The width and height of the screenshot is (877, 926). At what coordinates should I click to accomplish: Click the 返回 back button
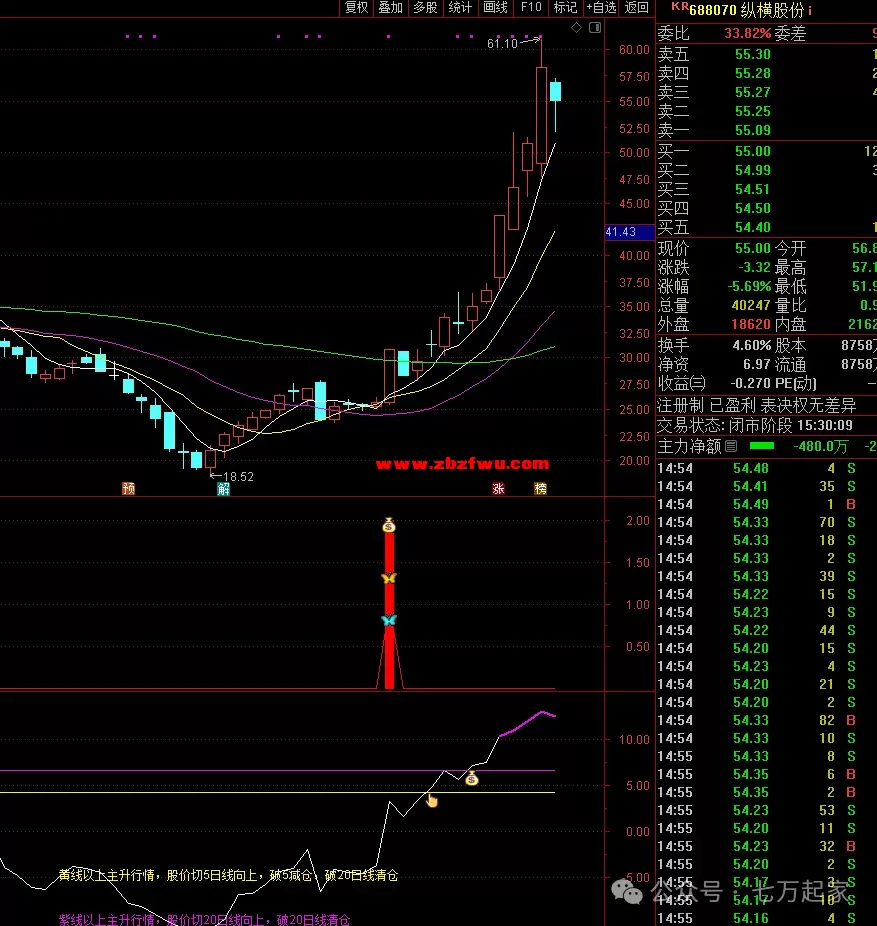[637, 8]
